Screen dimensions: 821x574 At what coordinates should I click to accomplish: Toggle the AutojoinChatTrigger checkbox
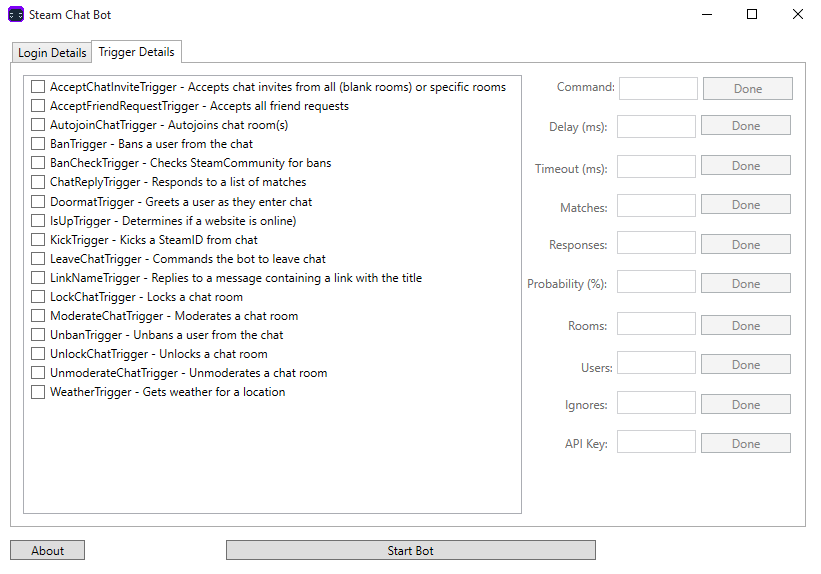click(x=38, y=125)
